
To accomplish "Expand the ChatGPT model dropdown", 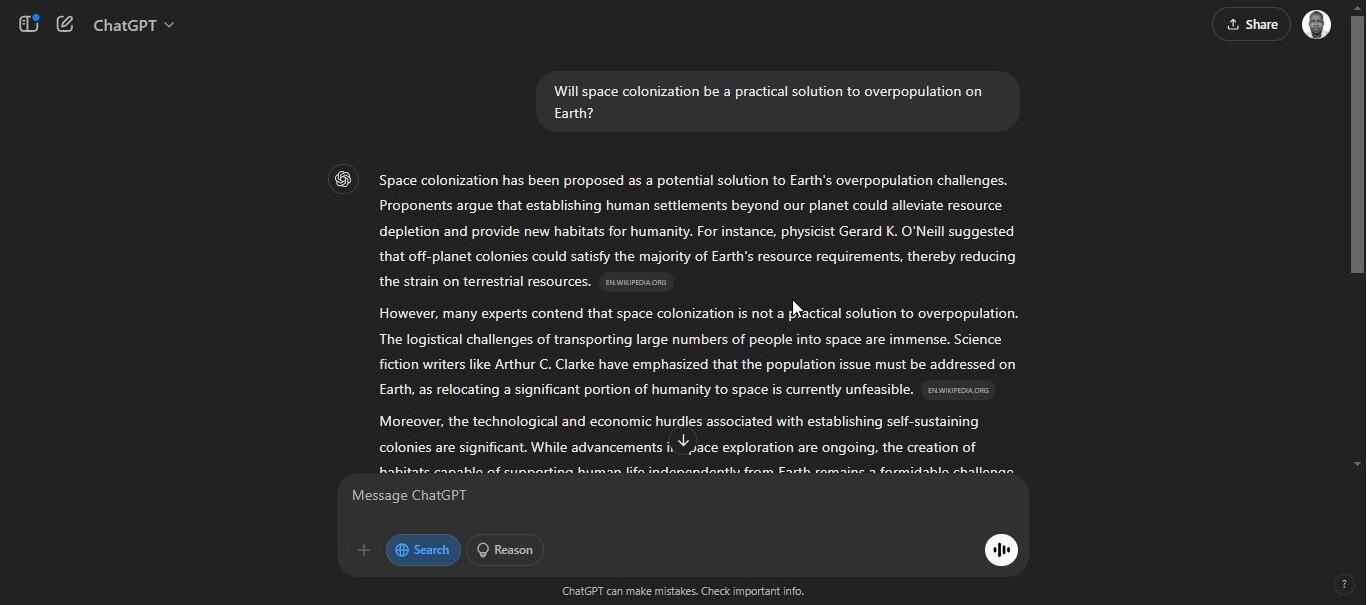I will (x=134, y=25).
